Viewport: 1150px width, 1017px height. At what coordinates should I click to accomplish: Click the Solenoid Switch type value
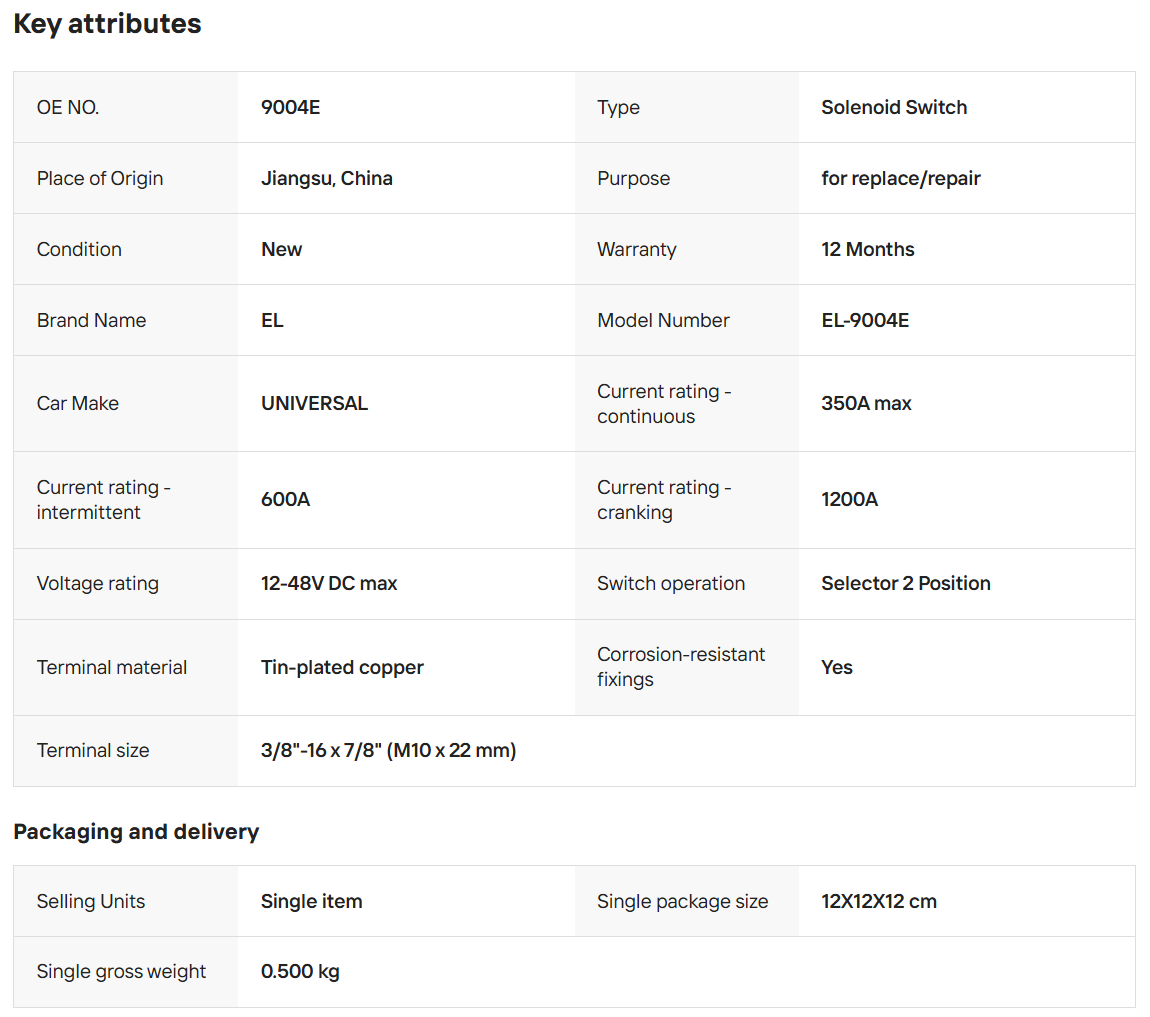894,107
